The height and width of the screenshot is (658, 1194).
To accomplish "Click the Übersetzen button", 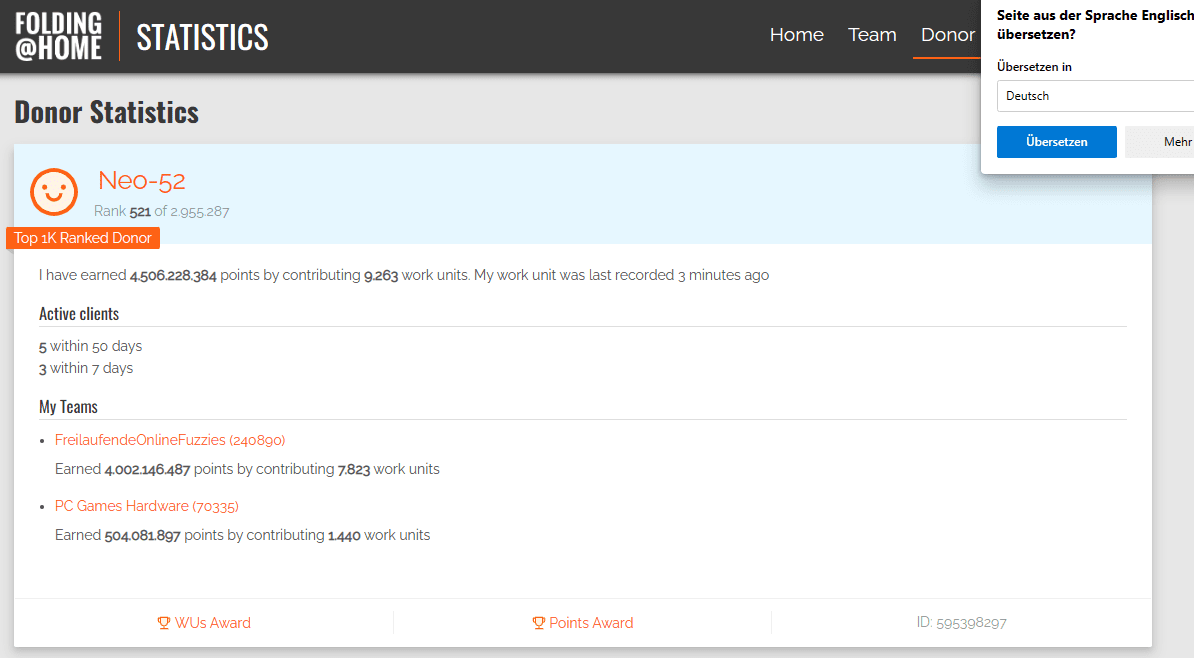I will [1056, 142].
